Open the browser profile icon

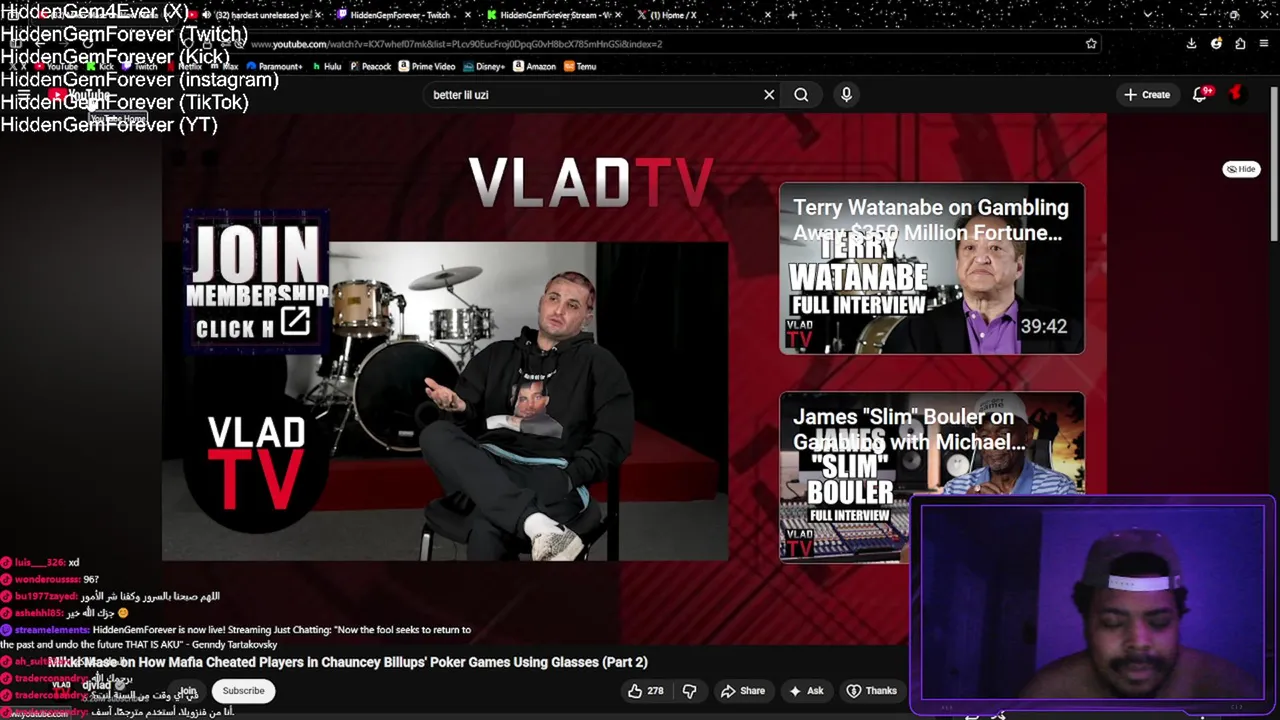pyautogui.click(x=1216, y=44)
